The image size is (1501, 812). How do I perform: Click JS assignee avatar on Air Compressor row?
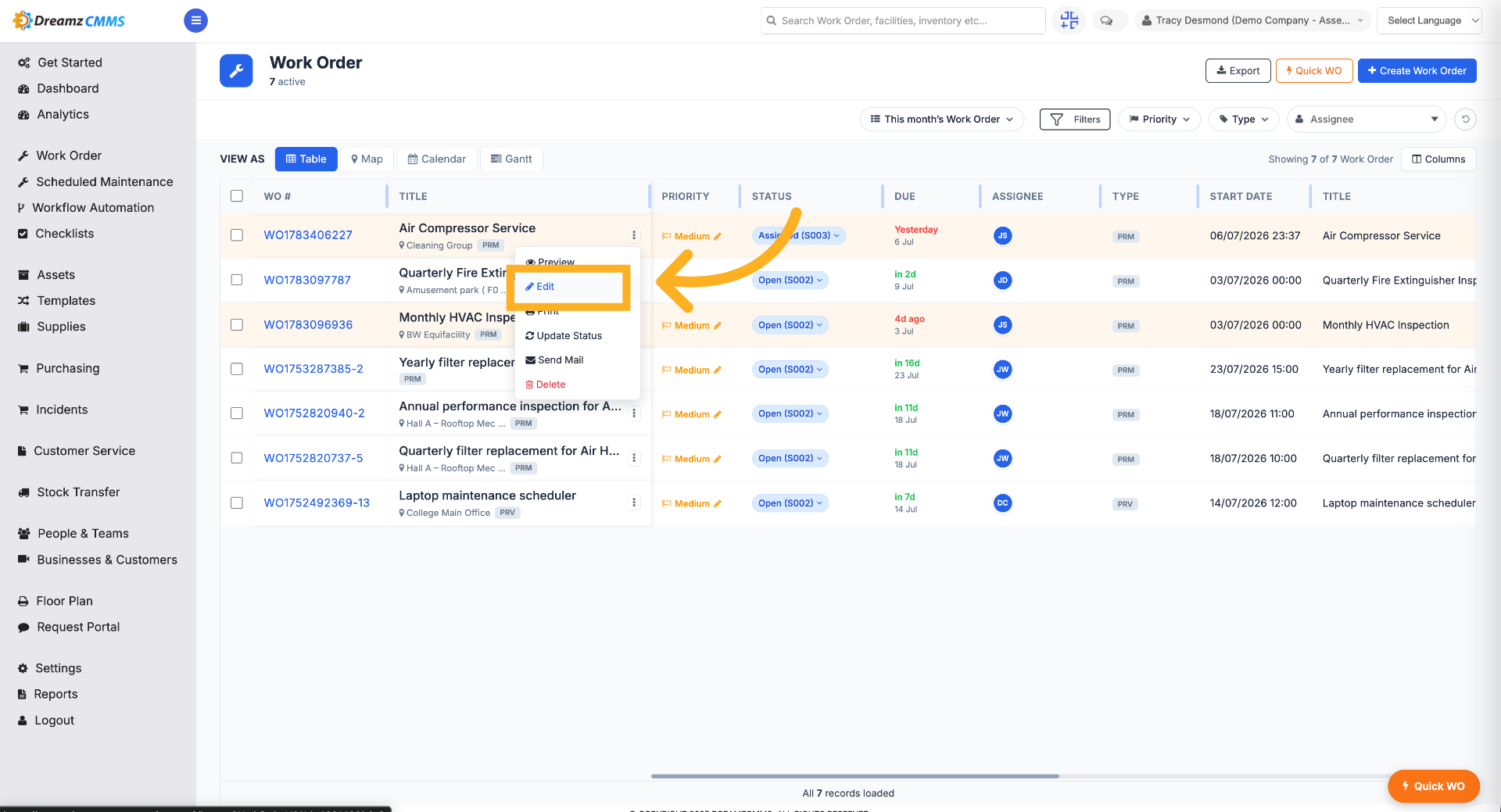[1002, 235]
